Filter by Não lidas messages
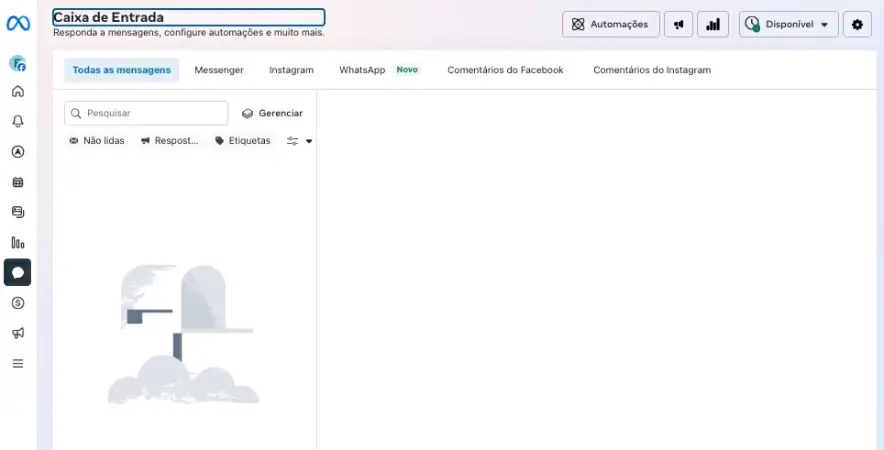Image resolution: width=884 pixels, height=450 pixels. tap(96, 141)
